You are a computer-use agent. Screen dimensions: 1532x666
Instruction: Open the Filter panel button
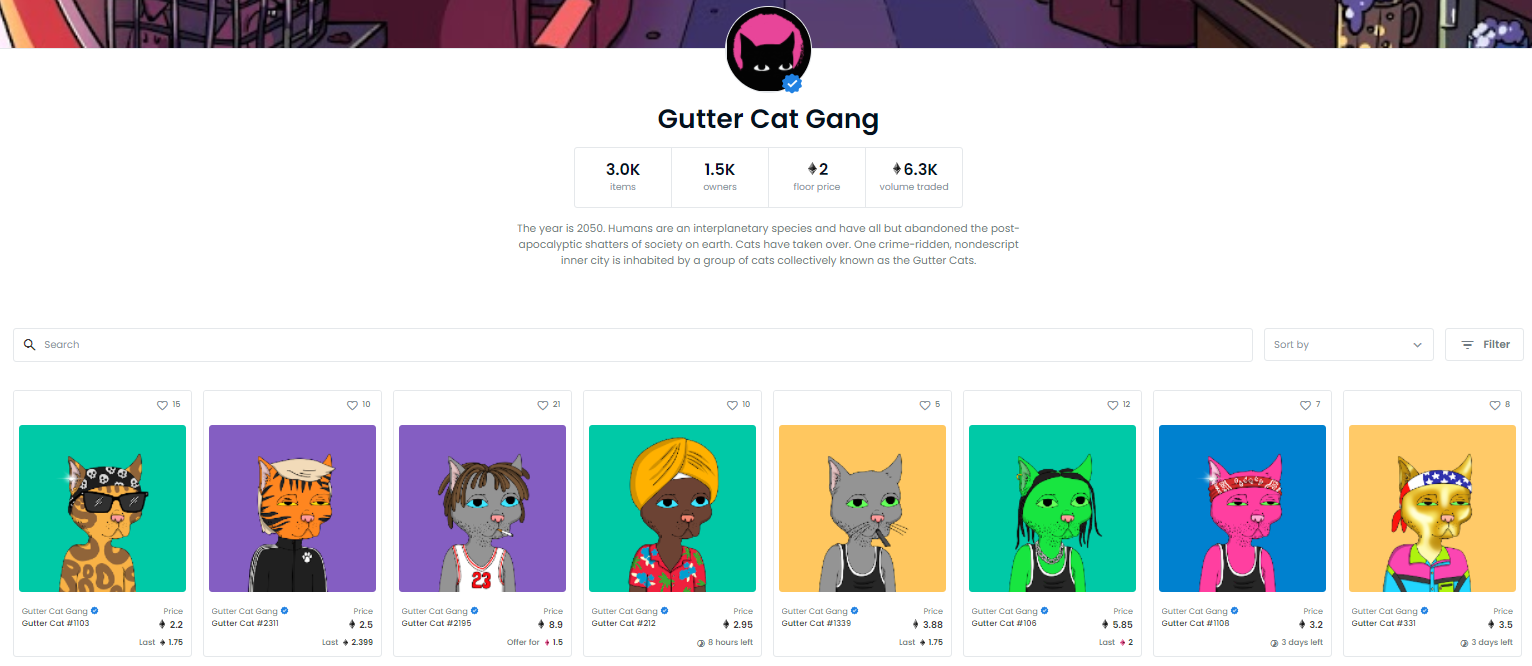(1484, 345)
